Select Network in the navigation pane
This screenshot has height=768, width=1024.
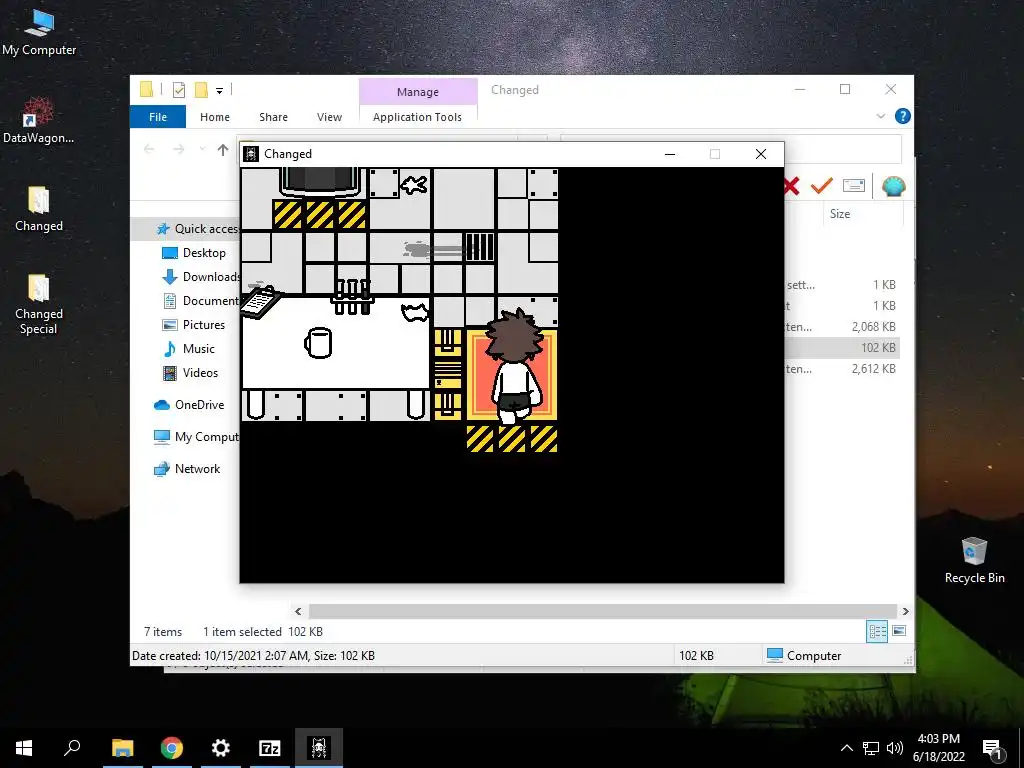click(187, 469)
